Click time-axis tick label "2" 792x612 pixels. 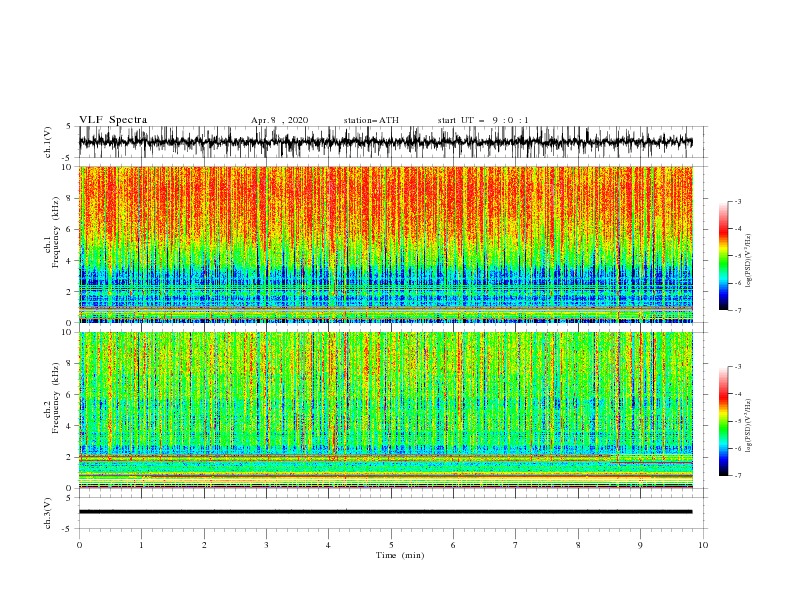click(x=204, y=545)
